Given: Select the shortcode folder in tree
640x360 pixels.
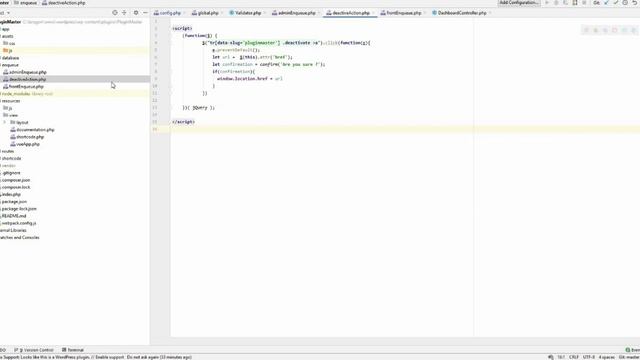Looking at the screenshot, I should tap(11, 158).
